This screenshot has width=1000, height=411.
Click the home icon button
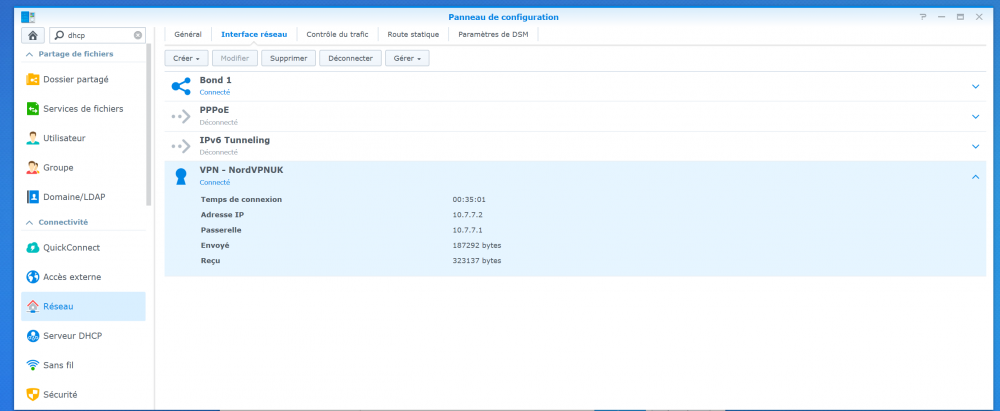[32, 35]
